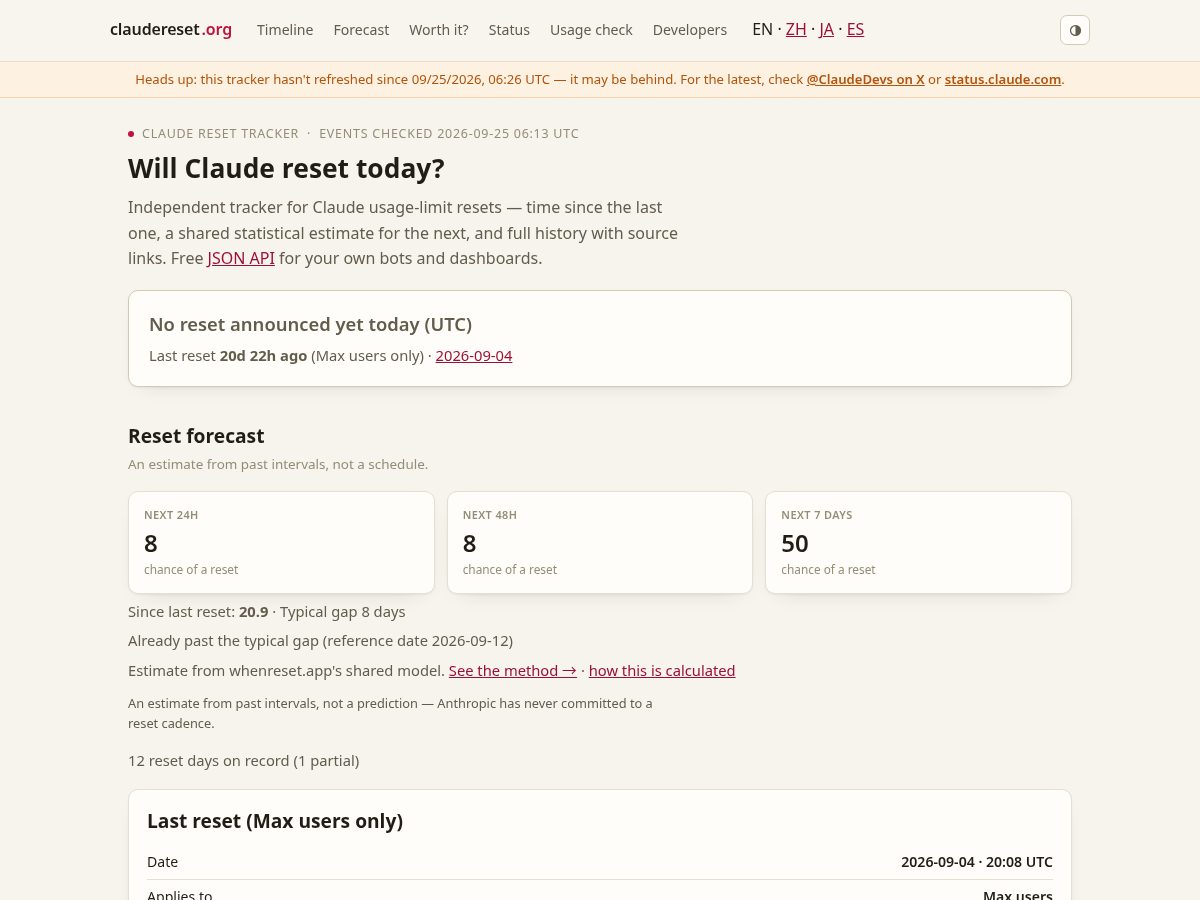Follow the See the method link
The width and height of the screenshot is (1200, 900).
(x=513, y=670)
